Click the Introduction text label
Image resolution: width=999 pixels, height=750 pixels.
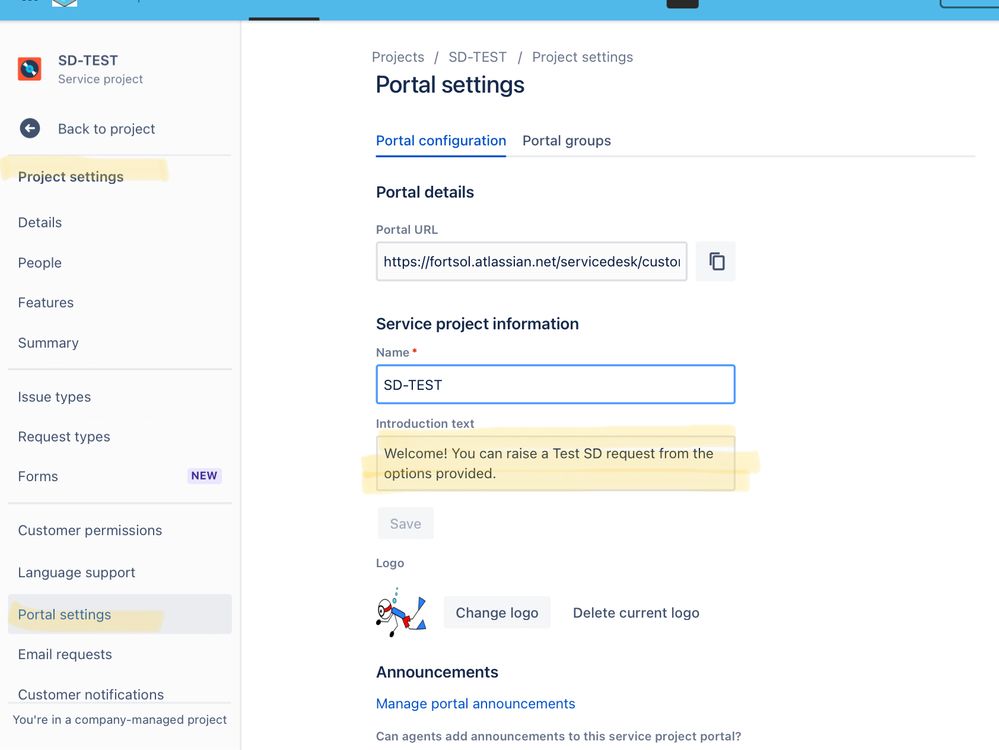click(x=425, y=423)
